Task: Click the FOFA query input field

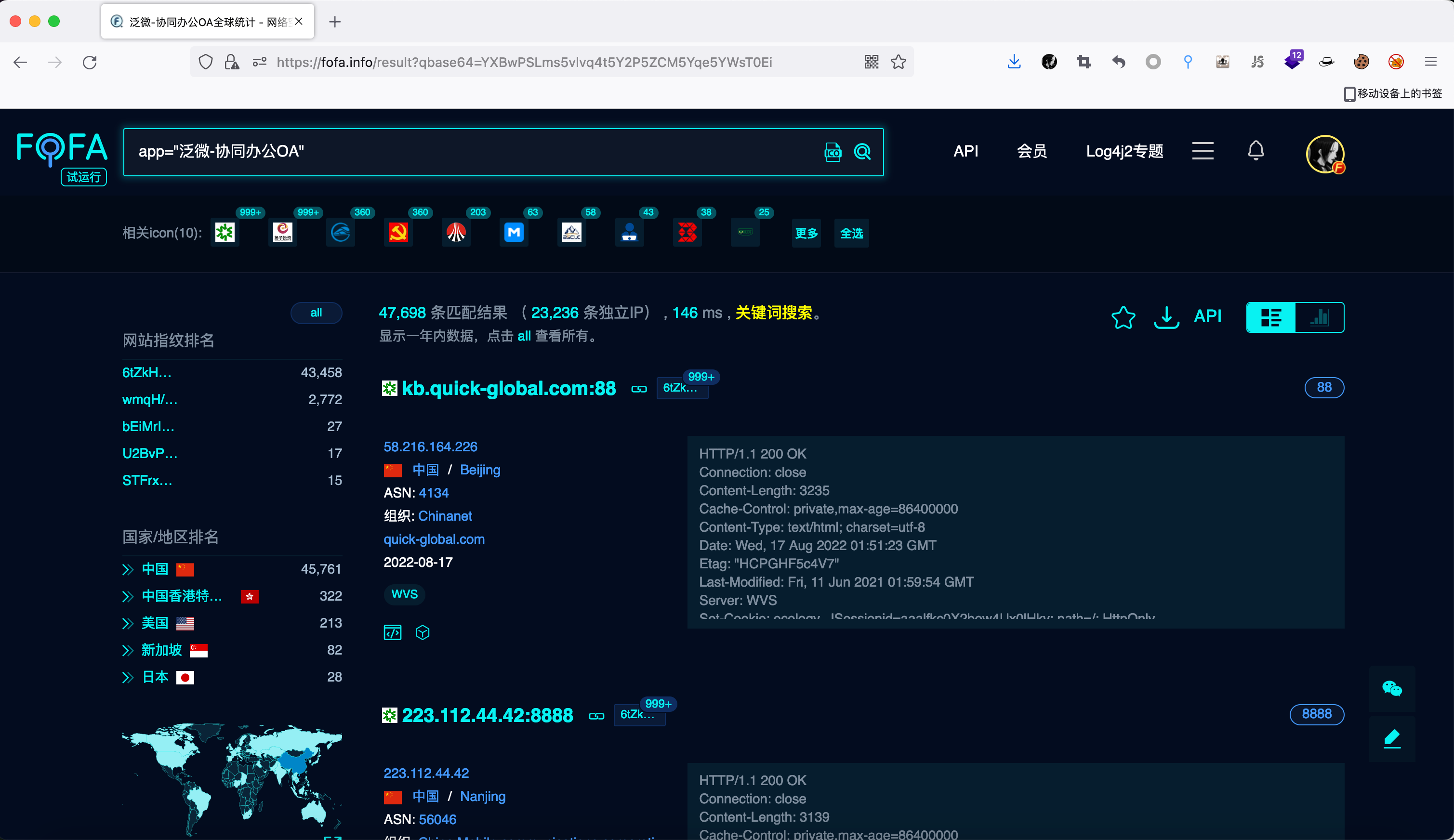Action: pyautogui.click(x=462, y=152)
